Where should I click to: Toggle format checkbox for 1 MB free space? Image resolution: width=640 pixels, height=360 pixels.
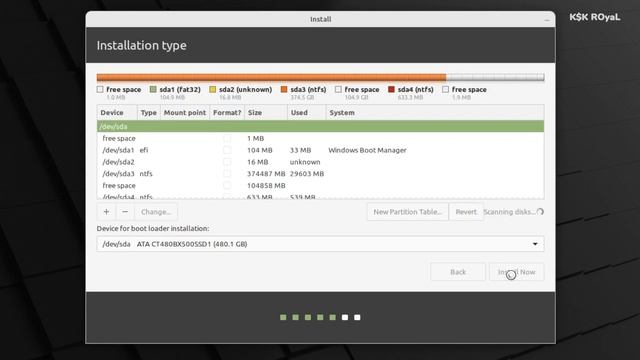(x=227, y=138)
